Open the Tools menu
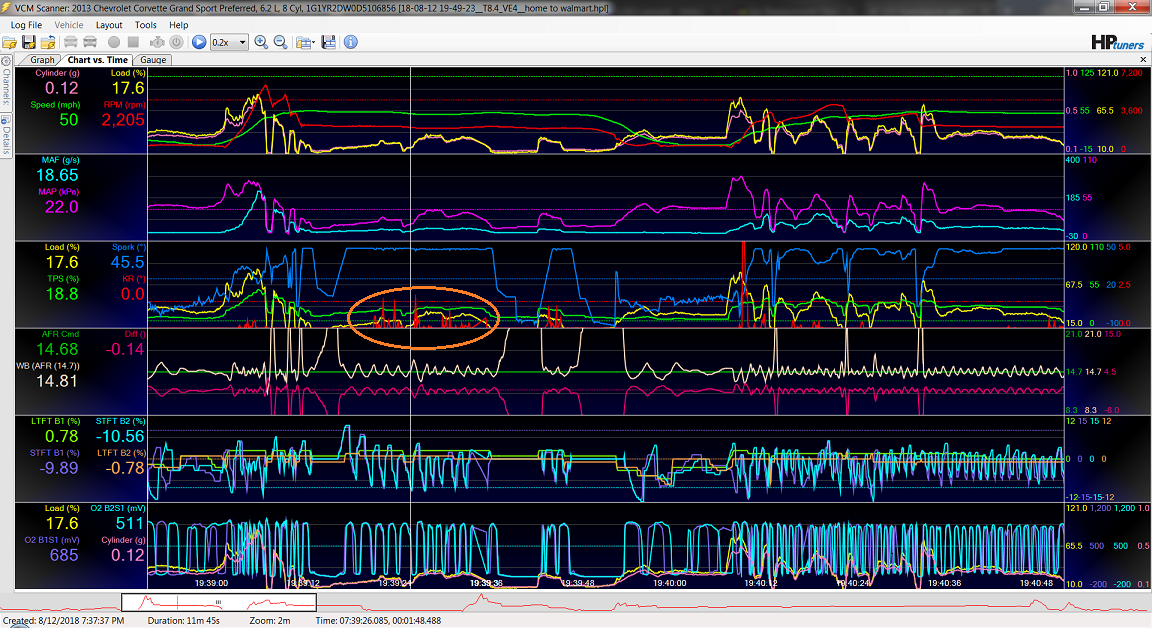The height and width of the screenshot is (628, 1152). [x=145, y=25]
